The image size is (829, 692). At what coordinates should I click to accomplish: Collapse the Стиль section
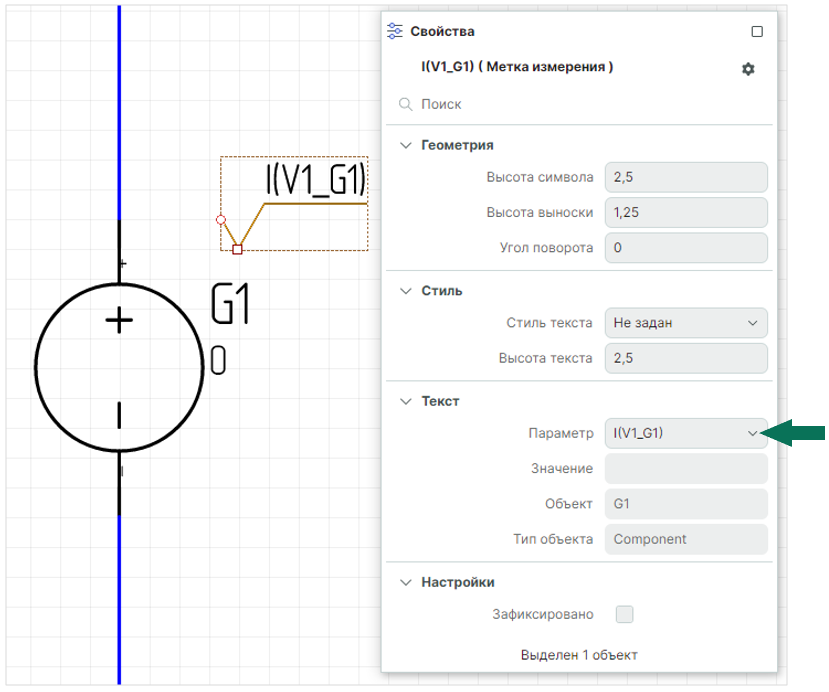pos(406,291)
